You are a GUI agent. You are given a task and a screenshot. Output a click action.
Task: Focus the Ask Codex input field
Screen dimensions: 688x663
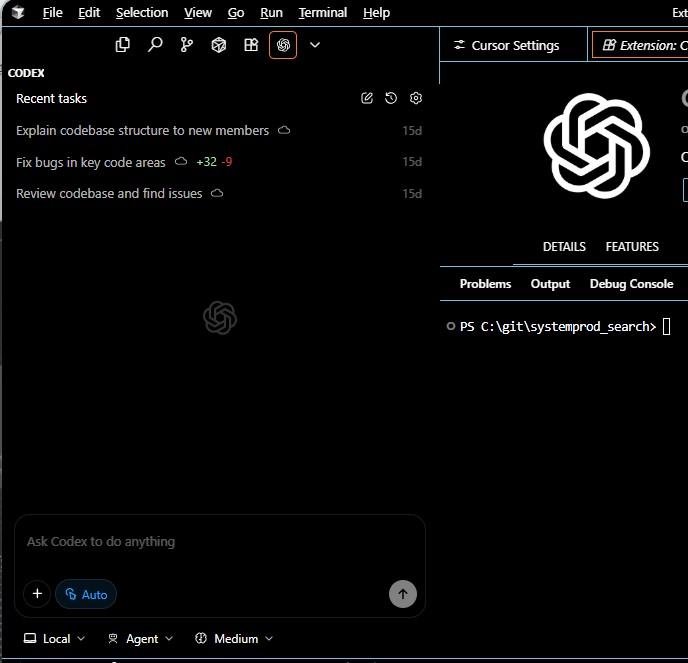tap(219, 542)
